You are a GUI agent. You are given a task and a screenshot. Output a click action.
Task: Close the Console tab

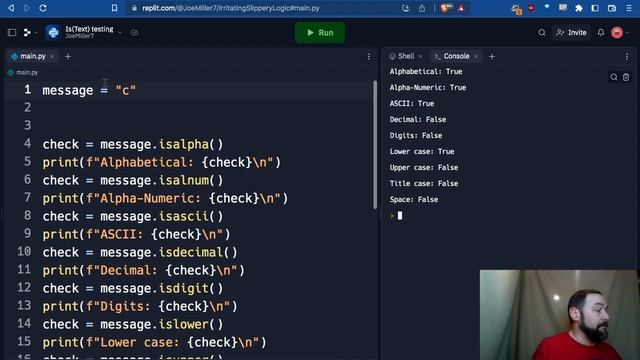click(476, 56)
